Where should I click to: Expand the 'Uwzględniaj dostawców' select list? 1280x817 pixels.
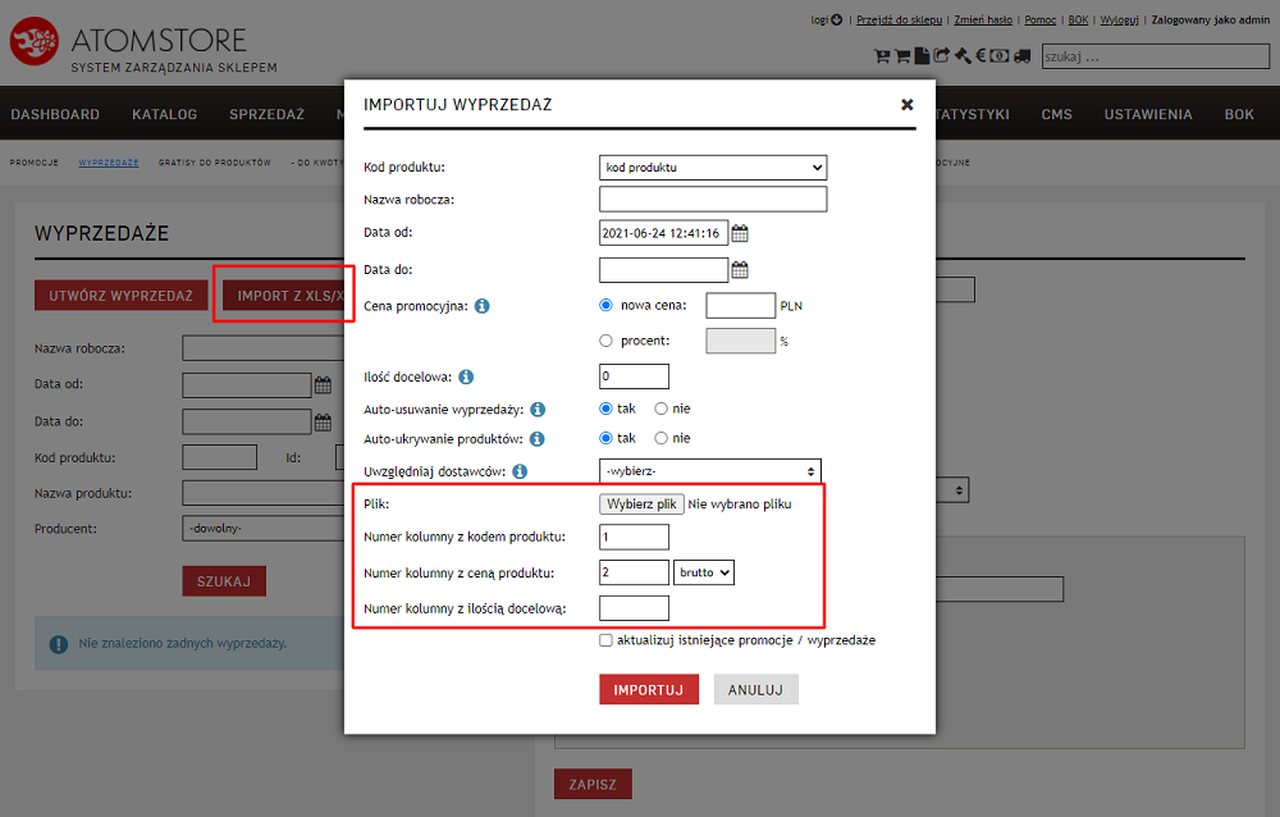point(710,471)
